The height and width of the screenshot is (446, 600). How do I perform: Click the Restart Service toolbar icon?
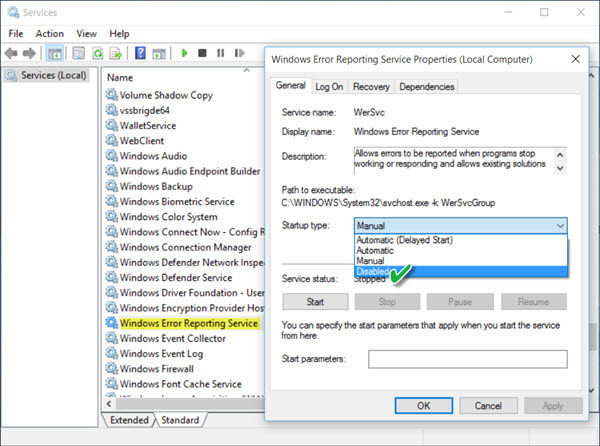pos(239,53)
